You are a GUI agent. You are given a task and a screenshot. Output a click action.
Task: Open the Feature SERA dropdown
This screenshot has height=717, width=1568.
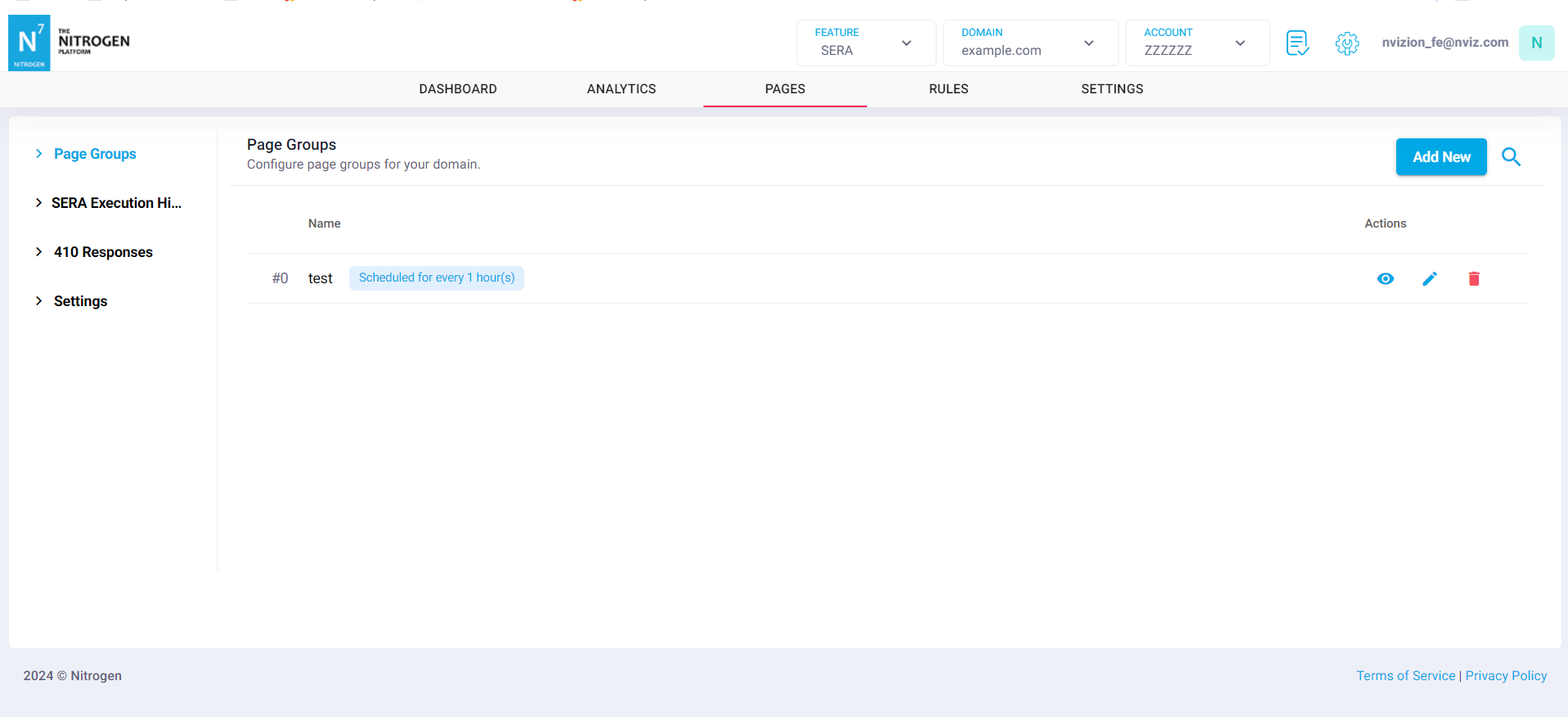[x=865, y=43]
